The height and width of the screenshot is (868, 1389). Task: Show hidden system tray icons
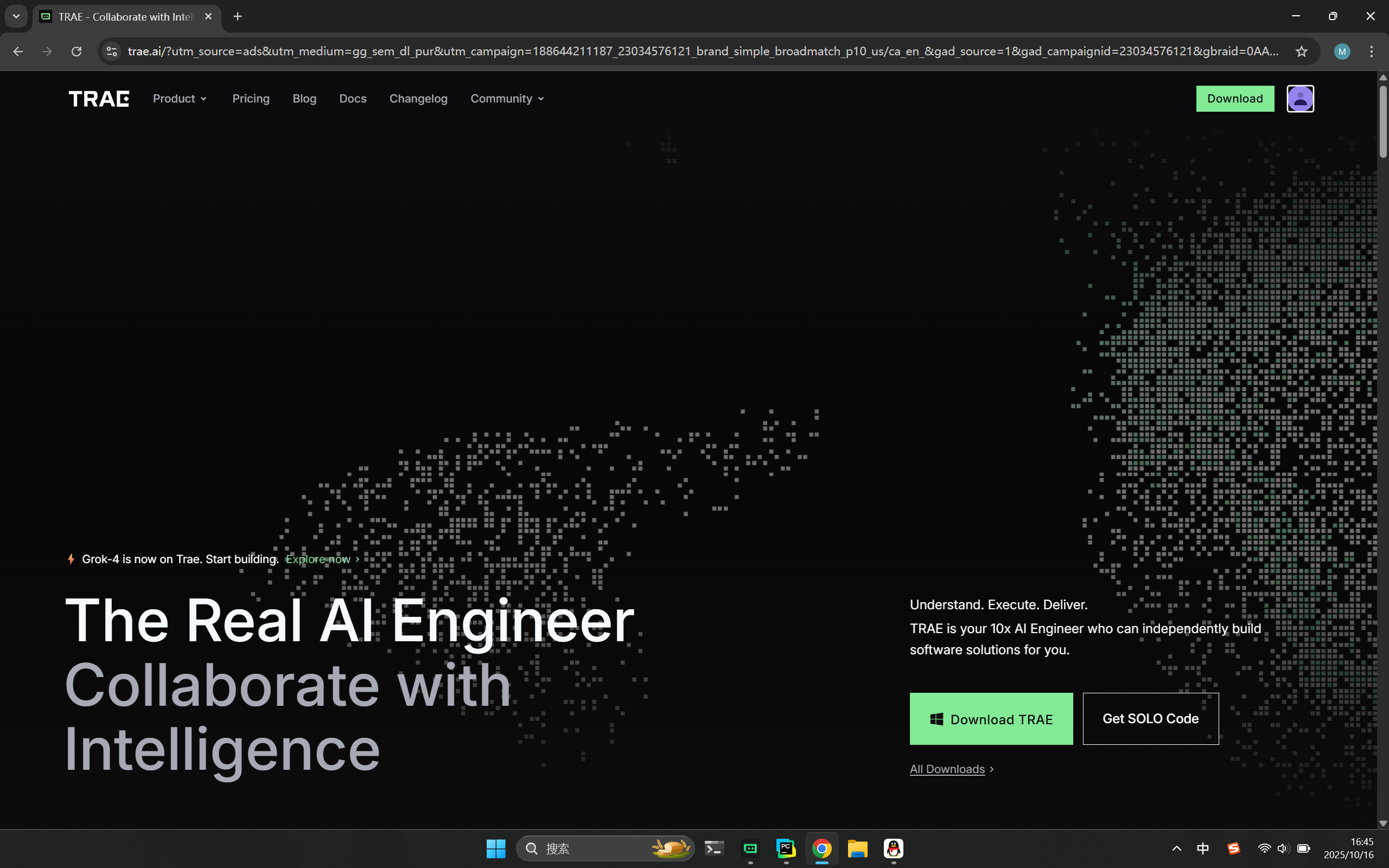point(1177,848)
